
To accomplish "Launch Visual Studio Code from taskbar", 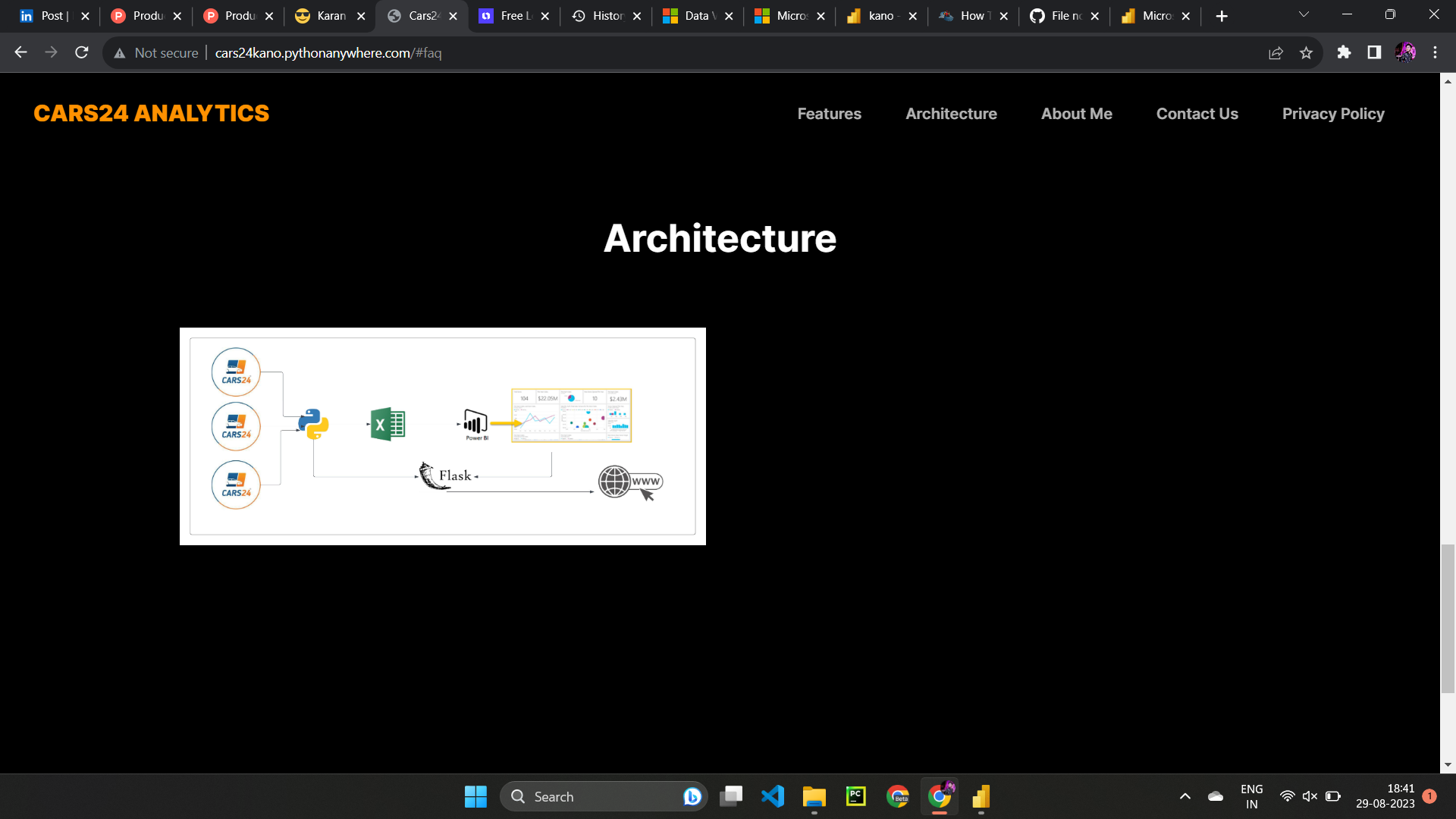I will tap(772, 796).
